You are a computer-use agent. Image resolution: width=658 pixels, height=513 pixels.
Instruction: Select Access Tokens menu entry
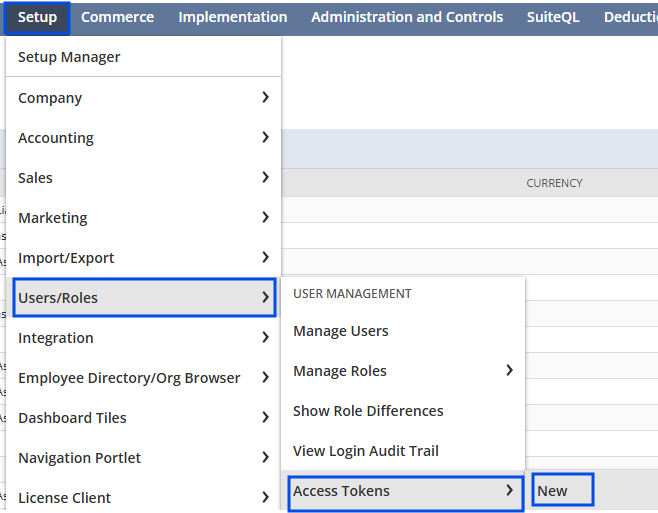(406, 491)
